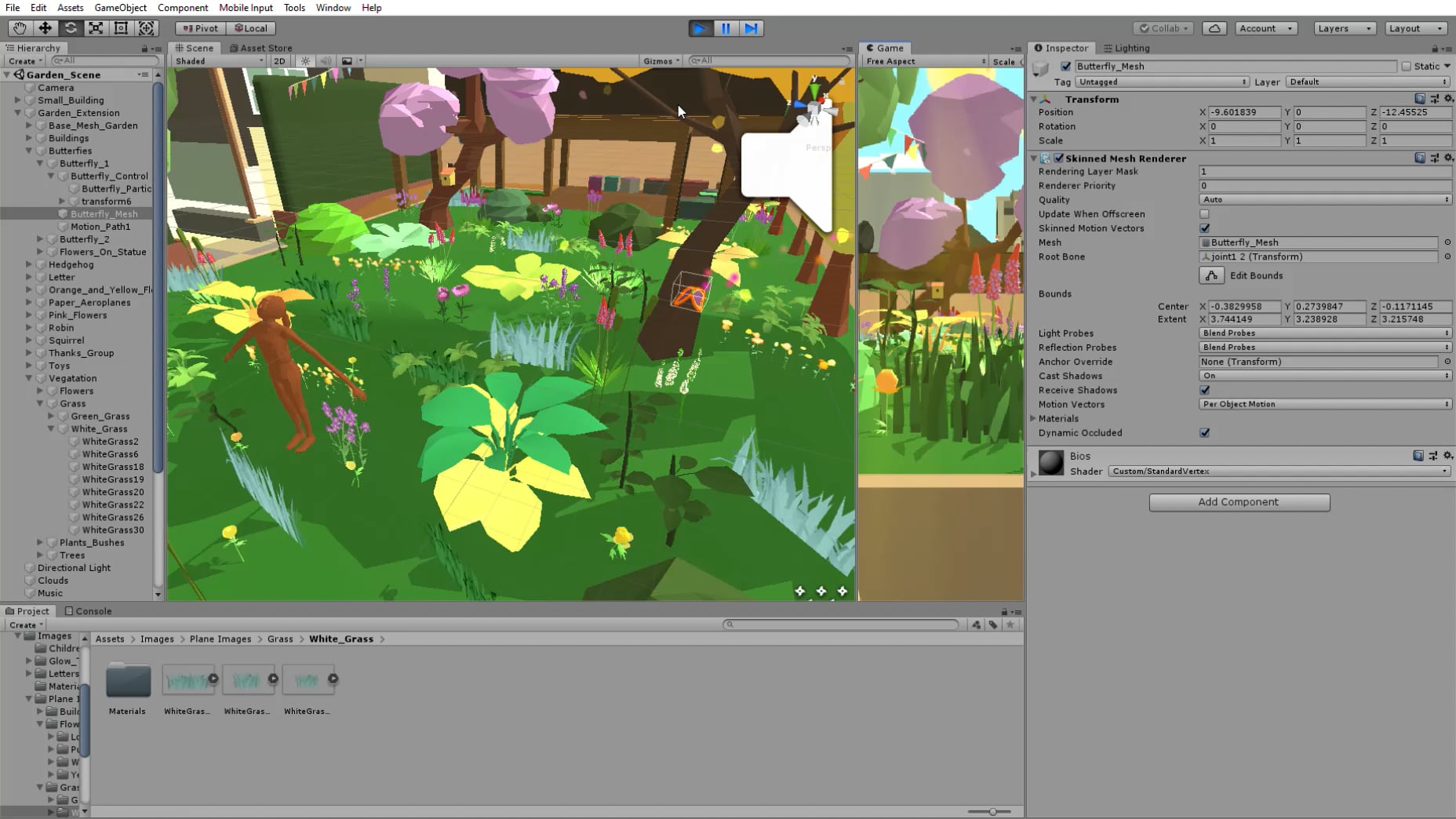
Task: Click the Step forward button
Action: [751, 28]
